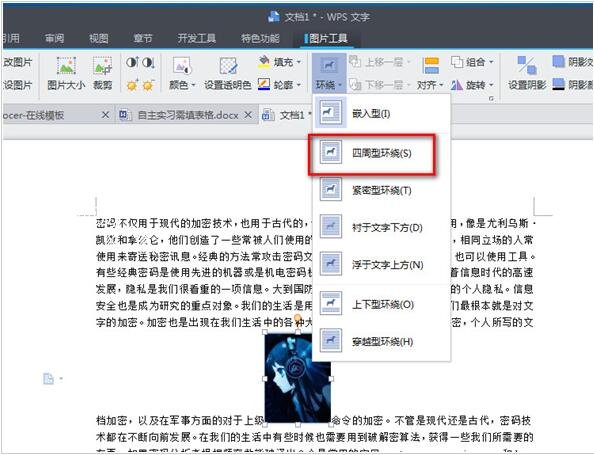The width and height of the screenshot is (594, 455).
Task: Switch to 自主实习需填表格.docx document tab
Action: [188, 115]
